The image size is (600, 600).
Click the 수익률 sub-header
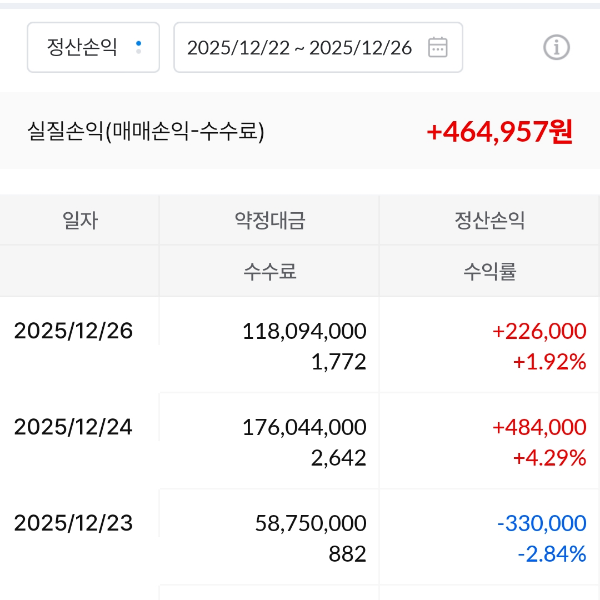coord(490,271)
